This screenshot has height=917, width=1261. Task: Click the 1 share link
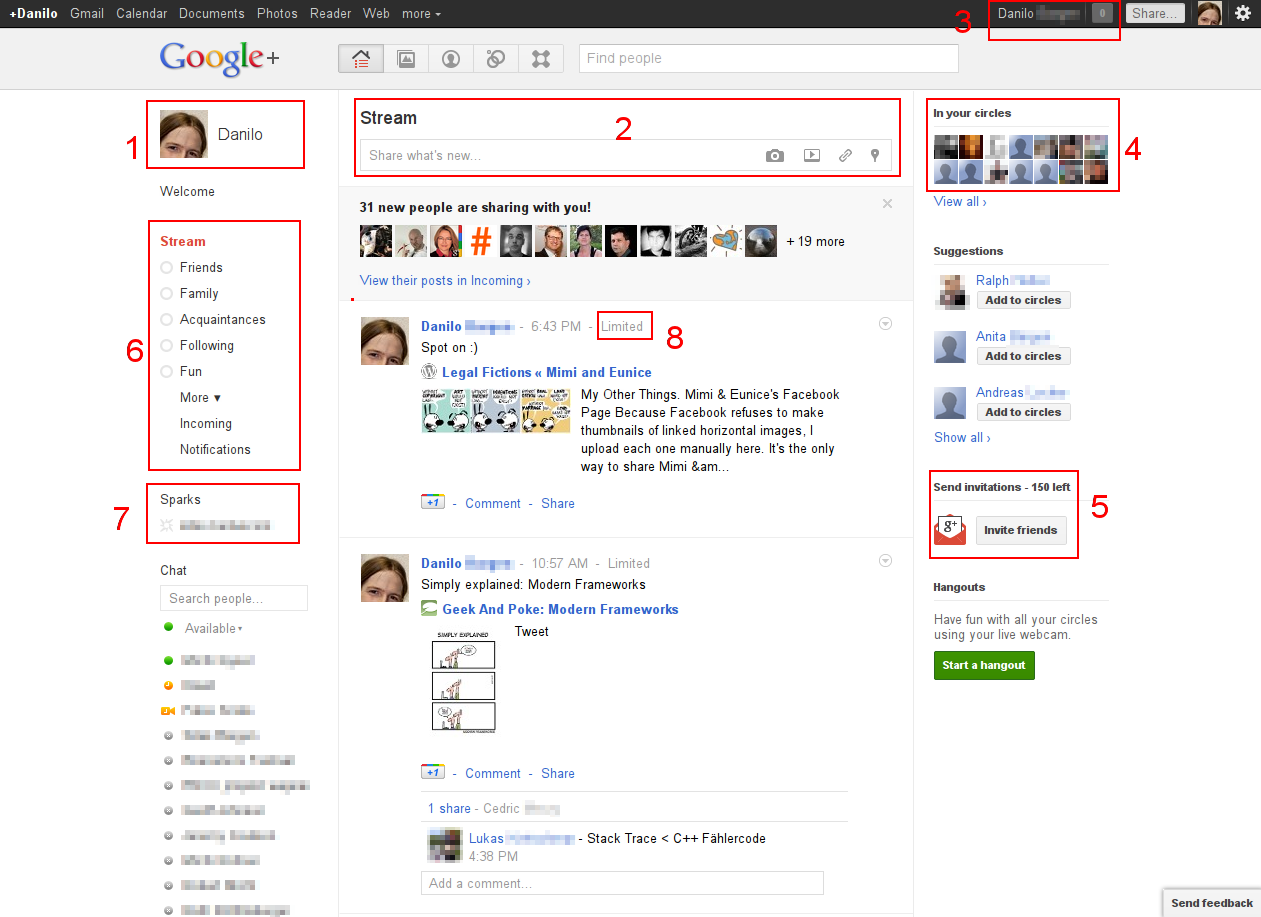coord(449,808)
